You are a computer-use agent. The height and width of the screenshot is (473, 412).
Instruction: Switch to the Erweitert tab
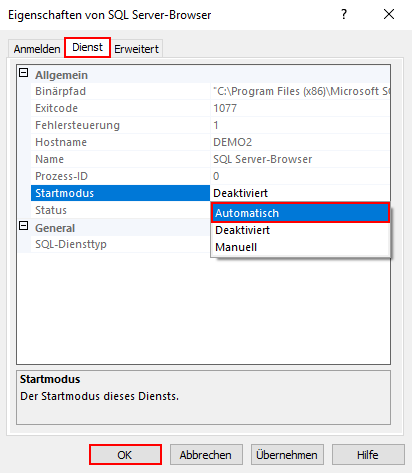pyautogui.click(x=136, y=49)
